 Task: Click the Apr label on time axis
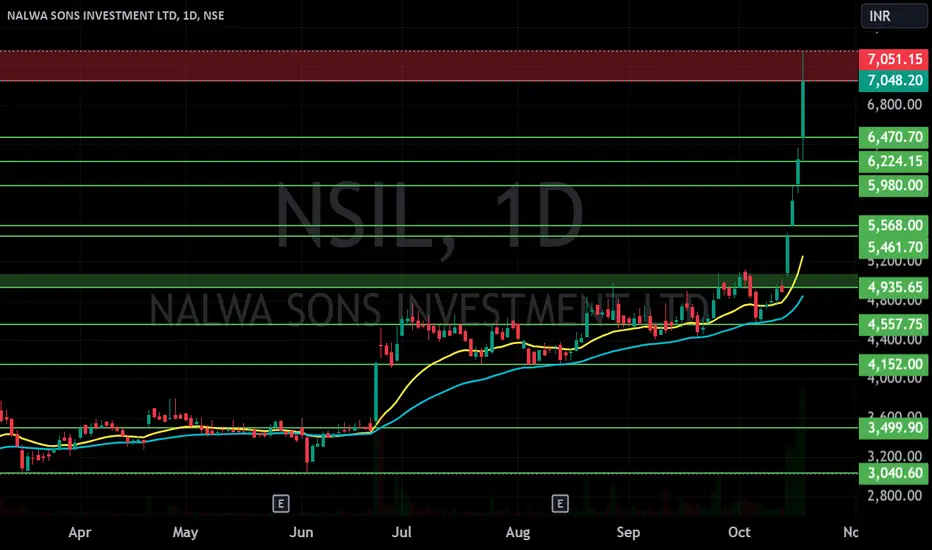[80, 532]
